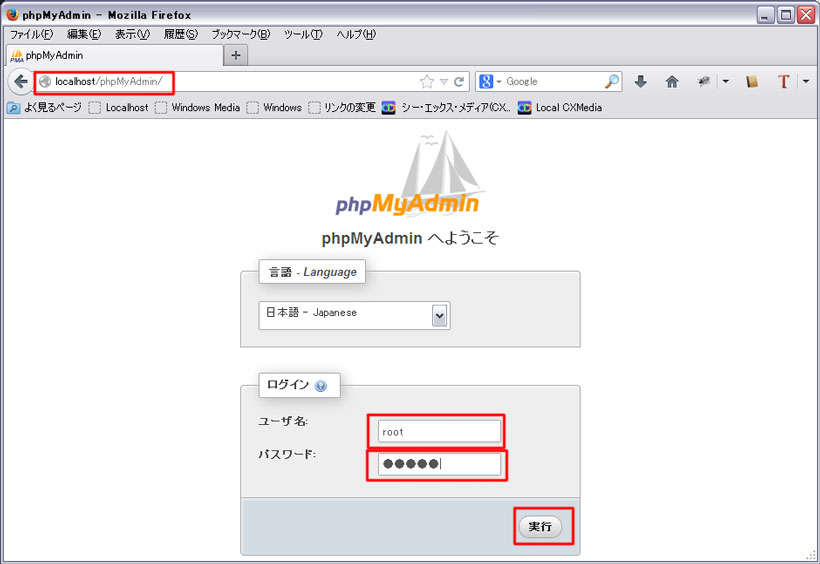
Task: Expand the 日本語 - Japanese language dropdown
Action: pyautogui.click(x=355, y=315)
